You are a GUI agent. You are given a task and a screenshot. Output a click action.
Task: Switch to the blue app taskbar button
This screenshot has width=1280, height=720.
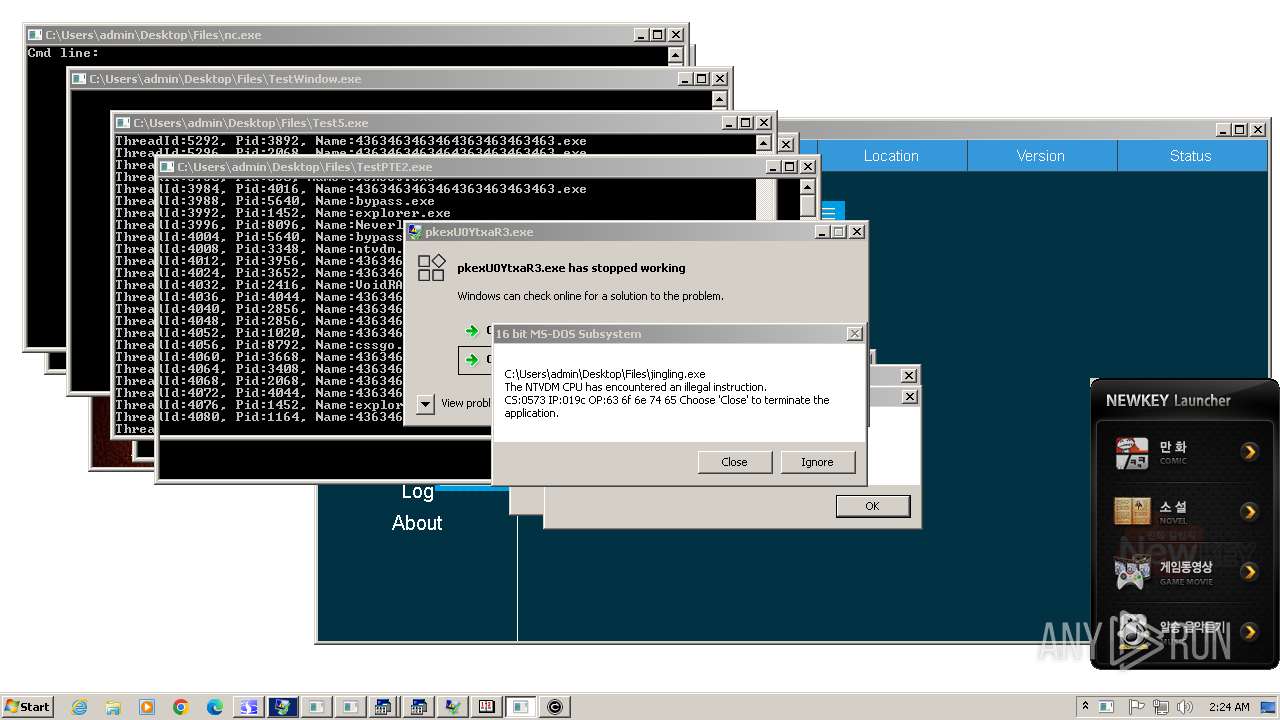click(247, 707)
